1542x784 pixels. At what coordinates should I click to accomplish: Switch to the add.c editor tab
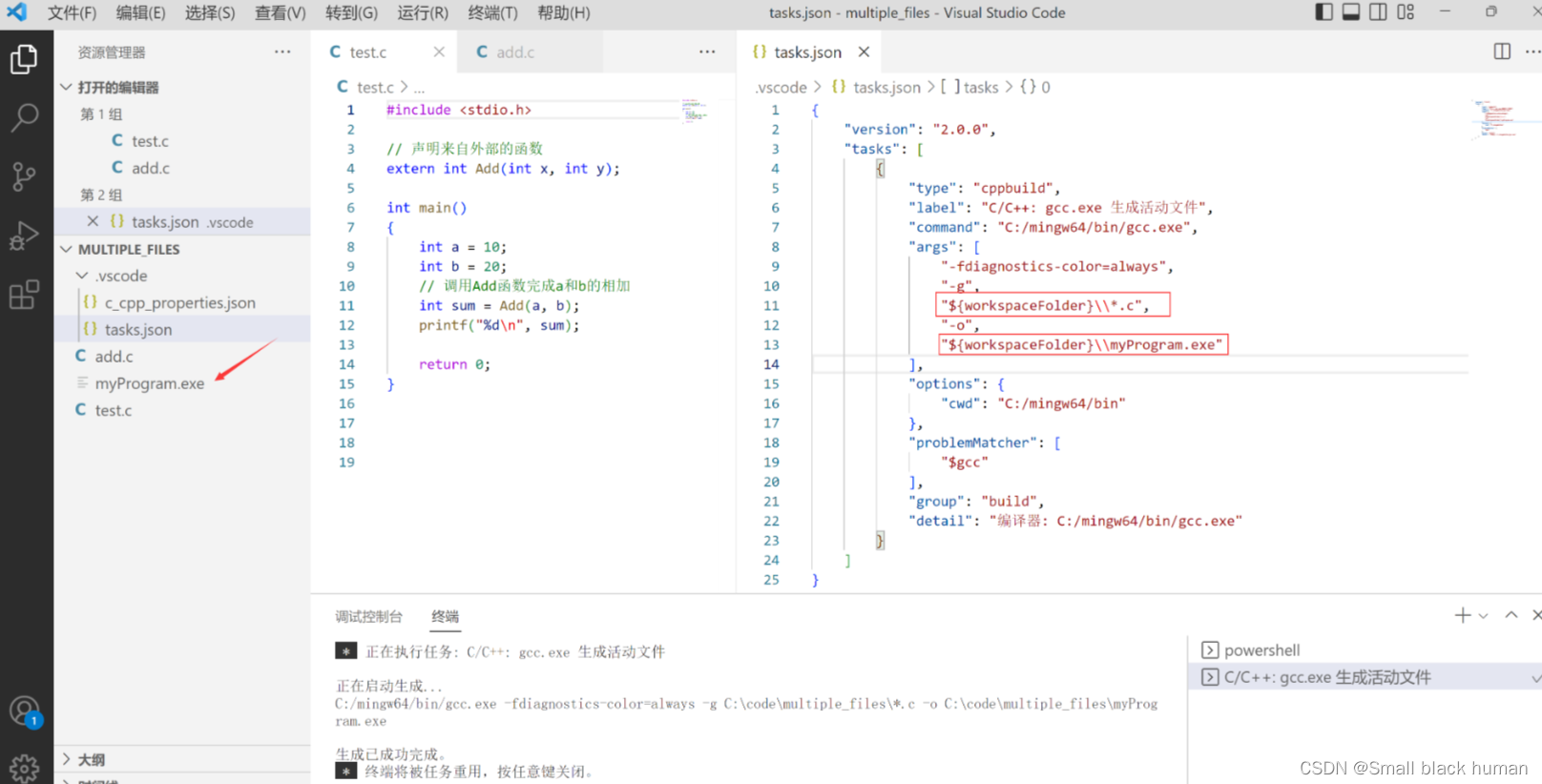515,52
